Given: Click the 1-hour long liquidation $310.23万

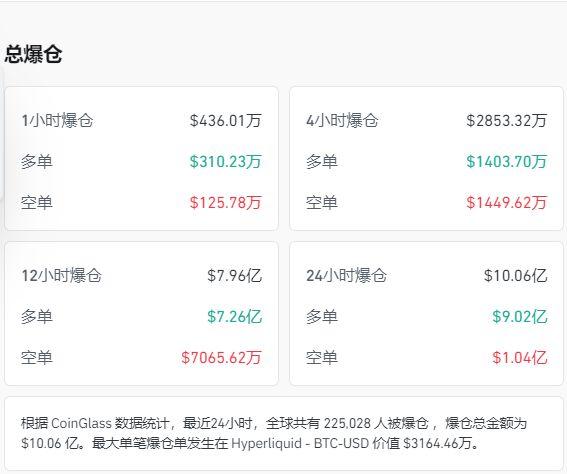Looking at the screenshot, I should tap(226, 161).
